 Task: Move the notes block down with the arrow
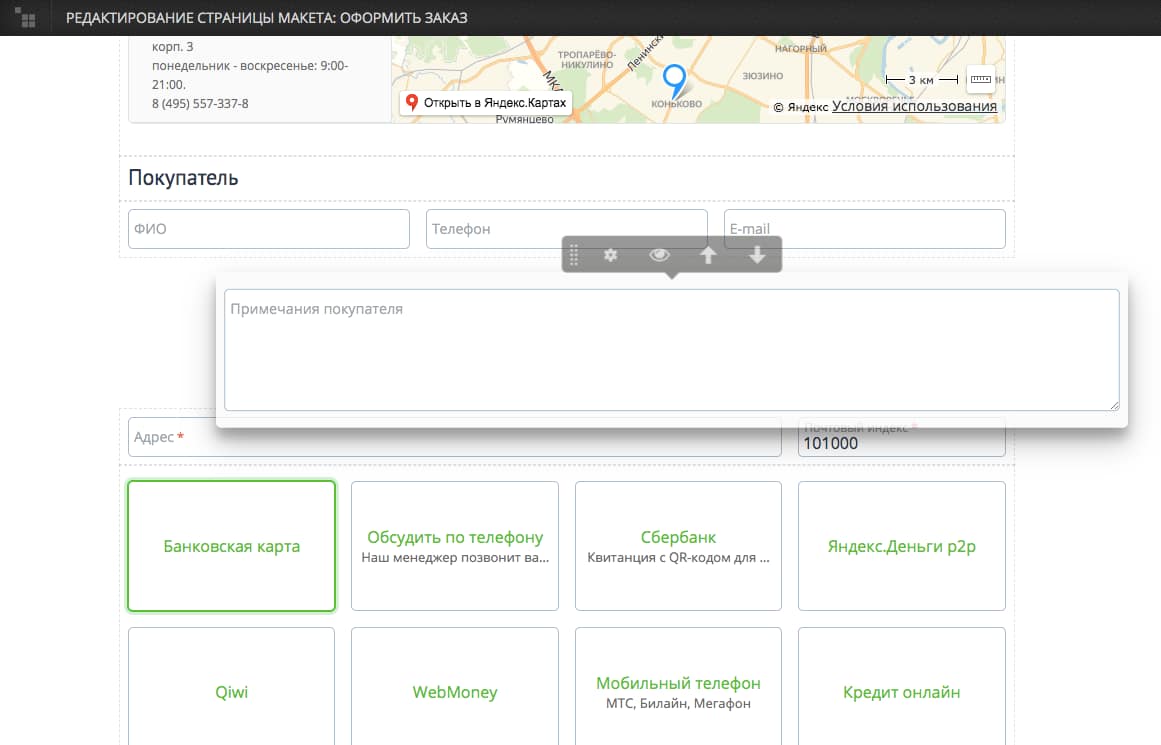click(757, 256)
